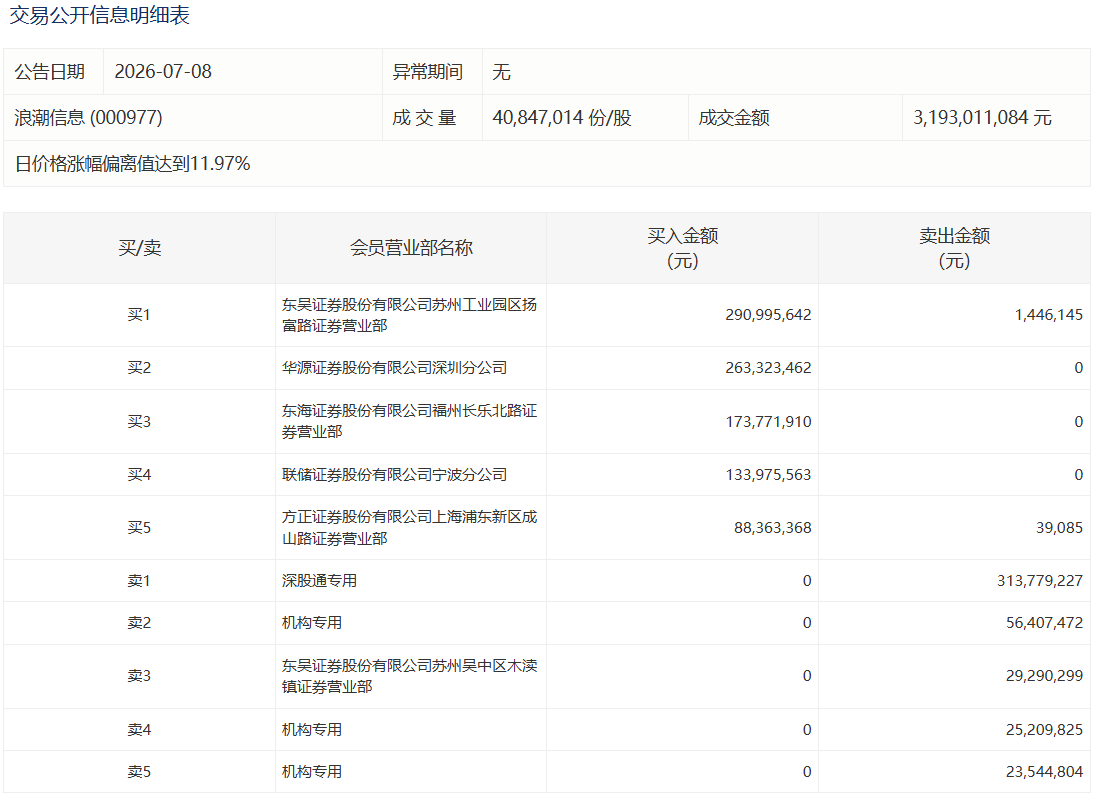The width and height of the screenshot is (1096, 805).
Task: Click the 卖1 row label
Action: tap(139, 581)
